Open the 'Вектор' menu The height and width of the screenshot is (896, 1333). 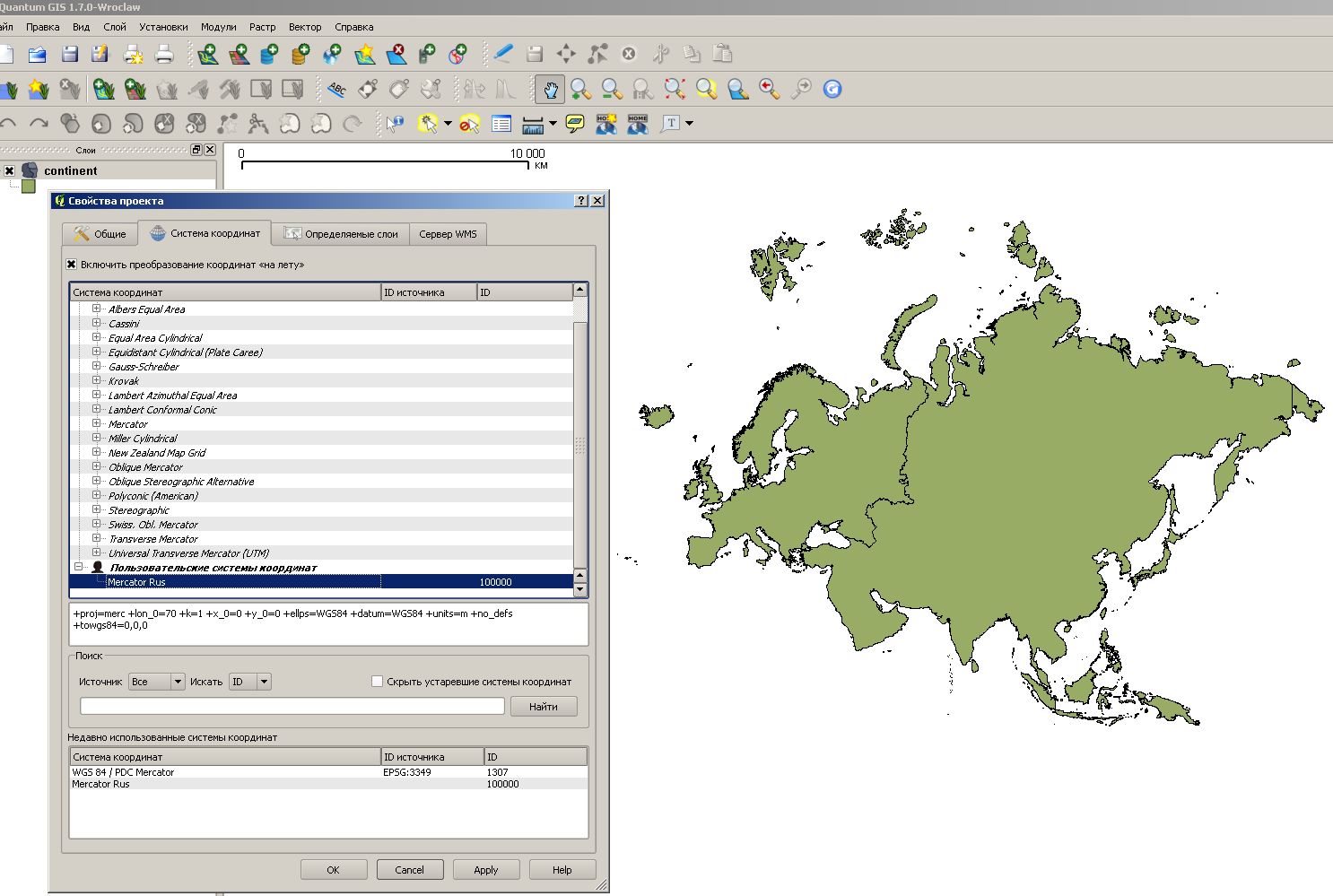click(x=305, y=27)
